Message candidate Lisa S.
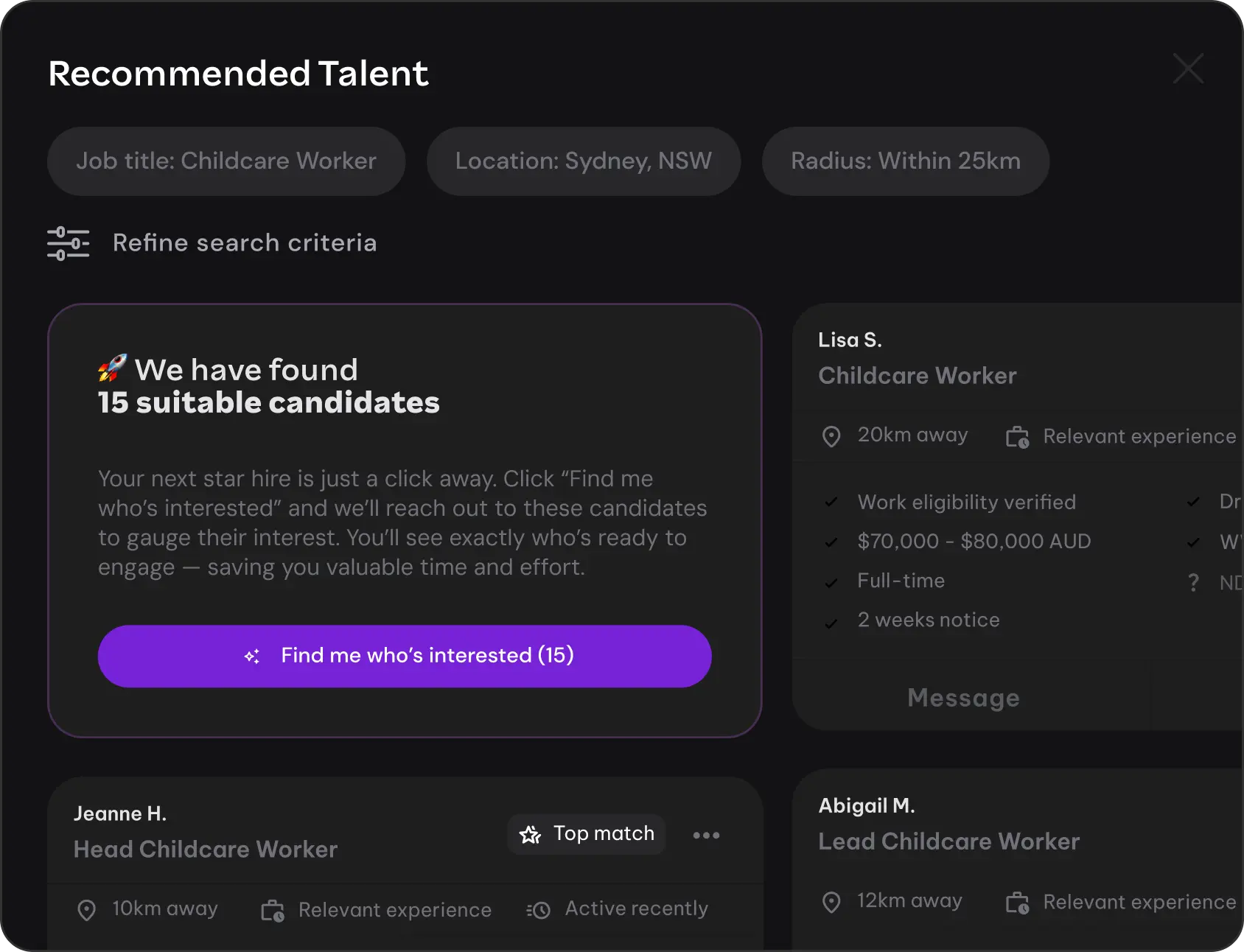Image resolution: width=1244 pixels, height=952 pixels. [x=963, y=697]
